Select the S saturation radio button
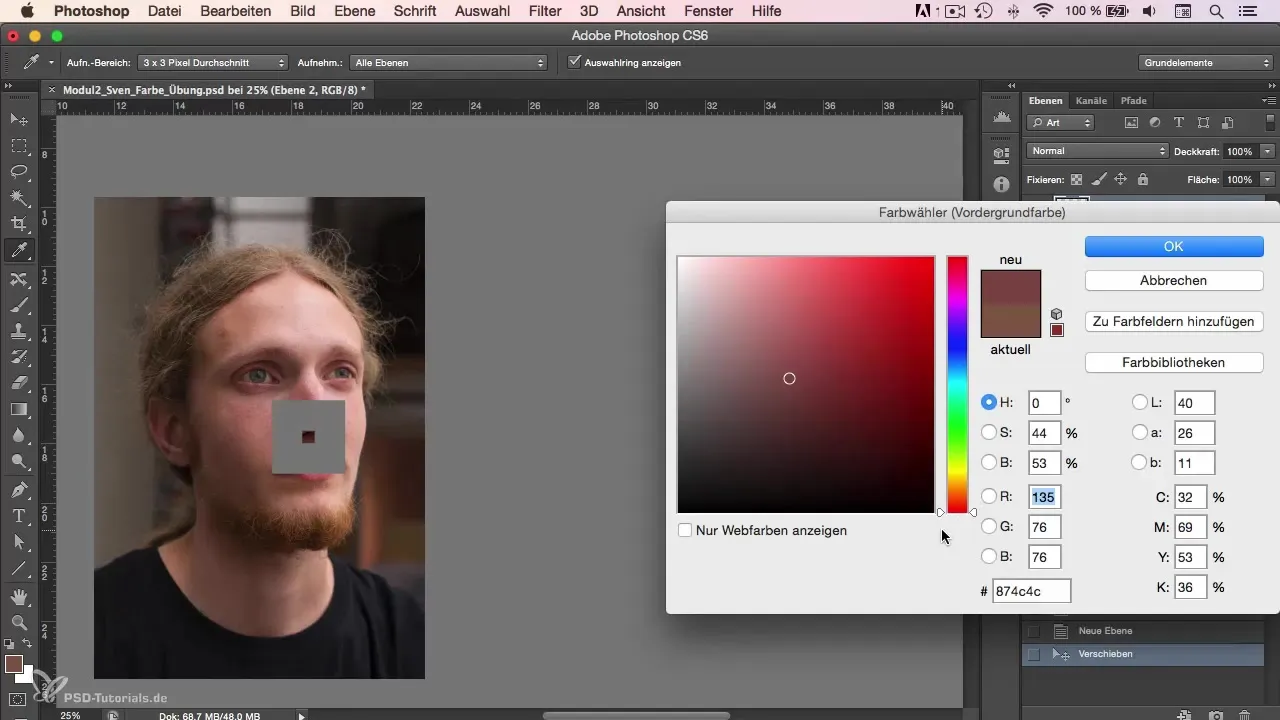The image size is (1280, 720). [x=989, y=433]
